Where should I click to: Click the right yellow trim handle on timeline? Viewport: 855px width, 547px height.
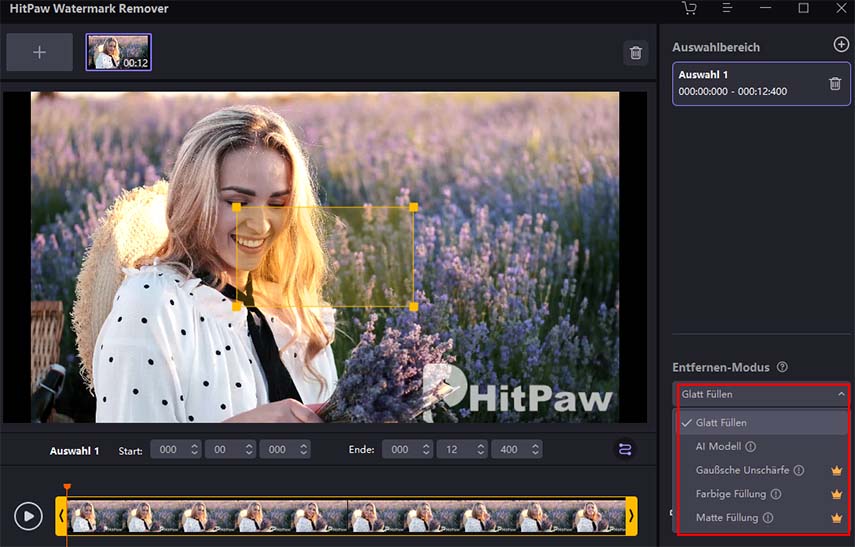point(631,516)
